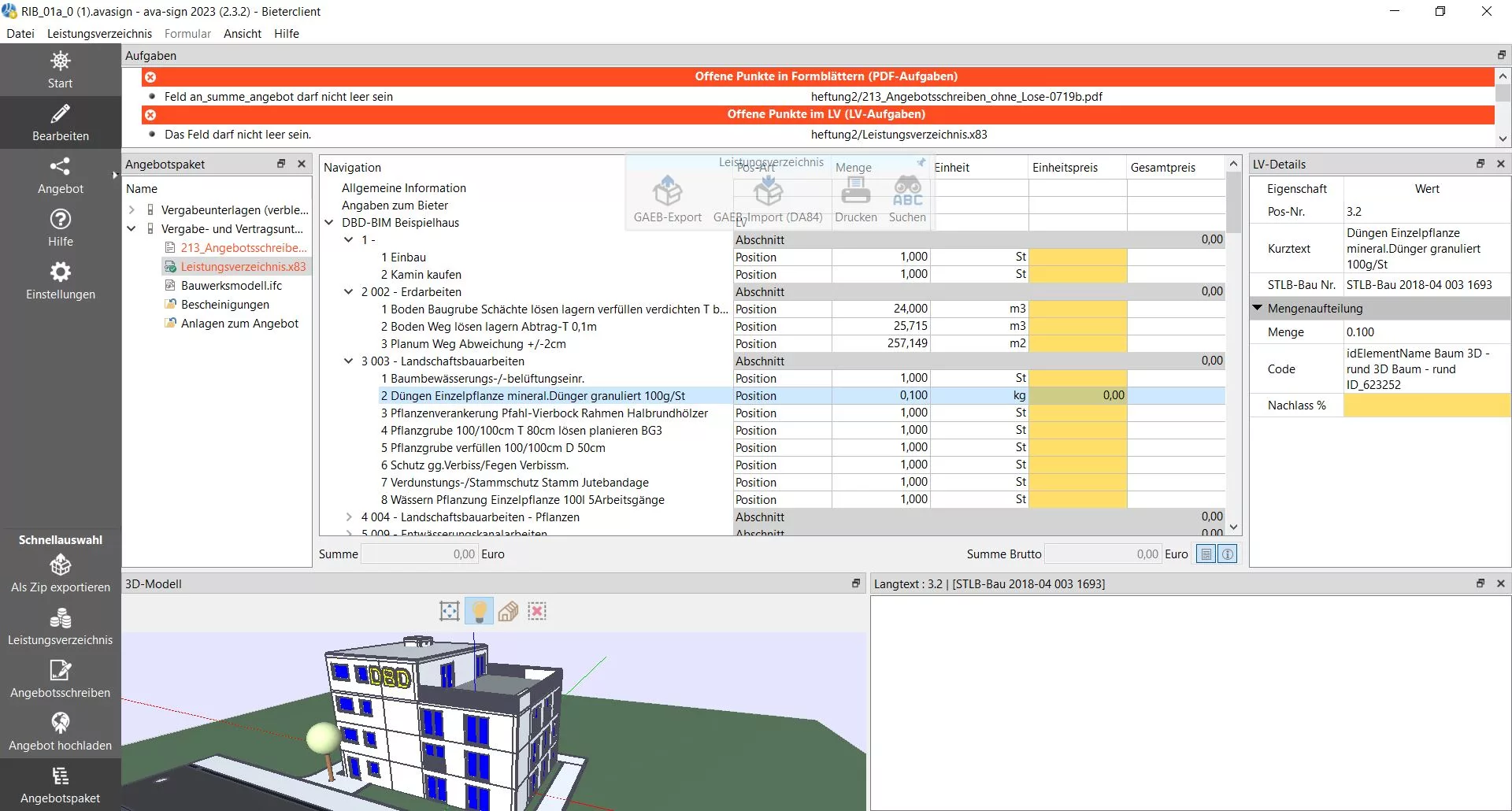The image size is (1512, 811).
Task: Open Angebotspaket quick-select icon
Action: pyautogui.click(x=61, y=785)
